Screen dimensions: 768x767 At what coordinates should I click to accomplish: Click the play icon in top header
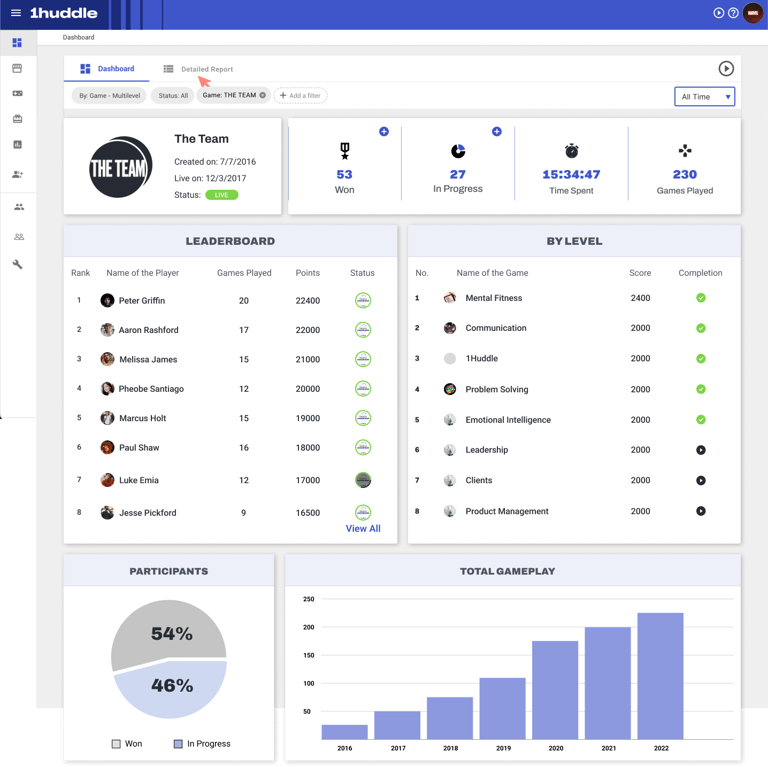719,13
